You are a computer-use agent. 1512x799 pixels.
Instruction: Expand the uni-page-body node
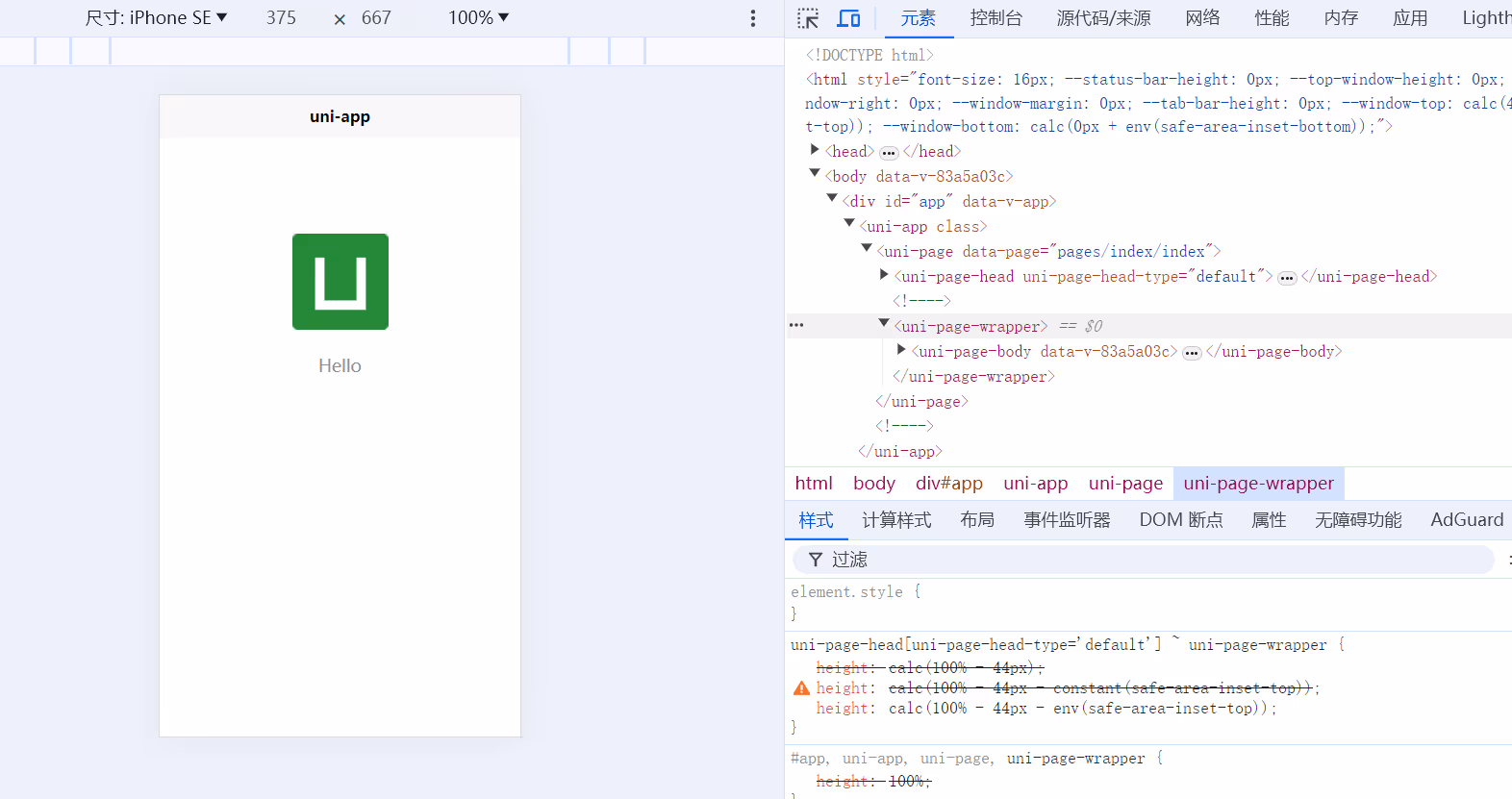(901, 349)
